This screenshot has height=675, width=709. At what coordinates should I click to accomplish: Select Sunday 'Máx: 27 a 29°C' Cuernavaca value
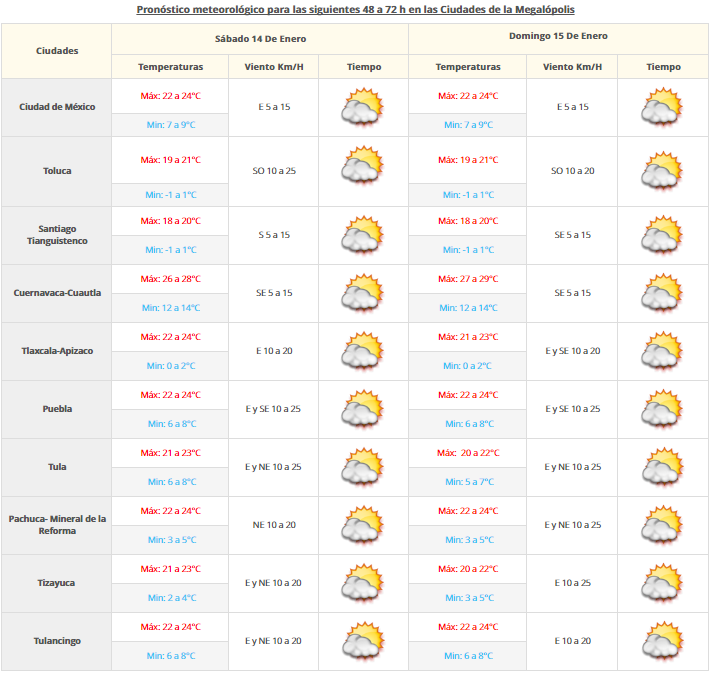[468, 279]
